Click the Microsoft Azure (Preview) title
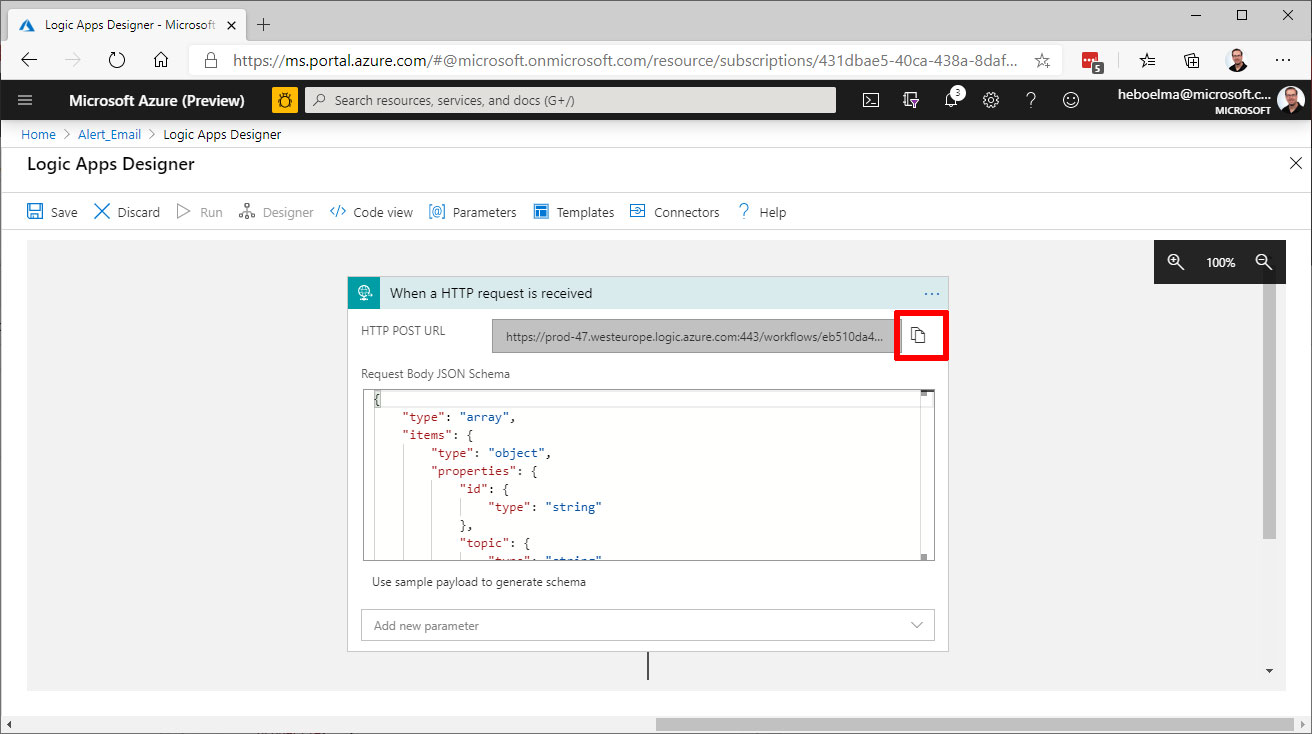1312x734 pixels. pos(157,100)
